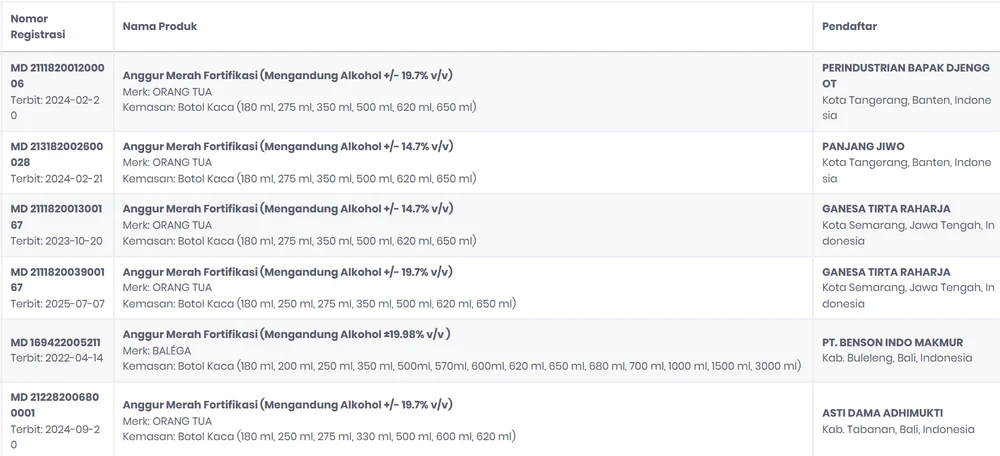The height and width of the screenshot is (456, 1000).
Task: Click registrant PT. BENSON INDO MAKMUR
Action: [x=893, y=342]
